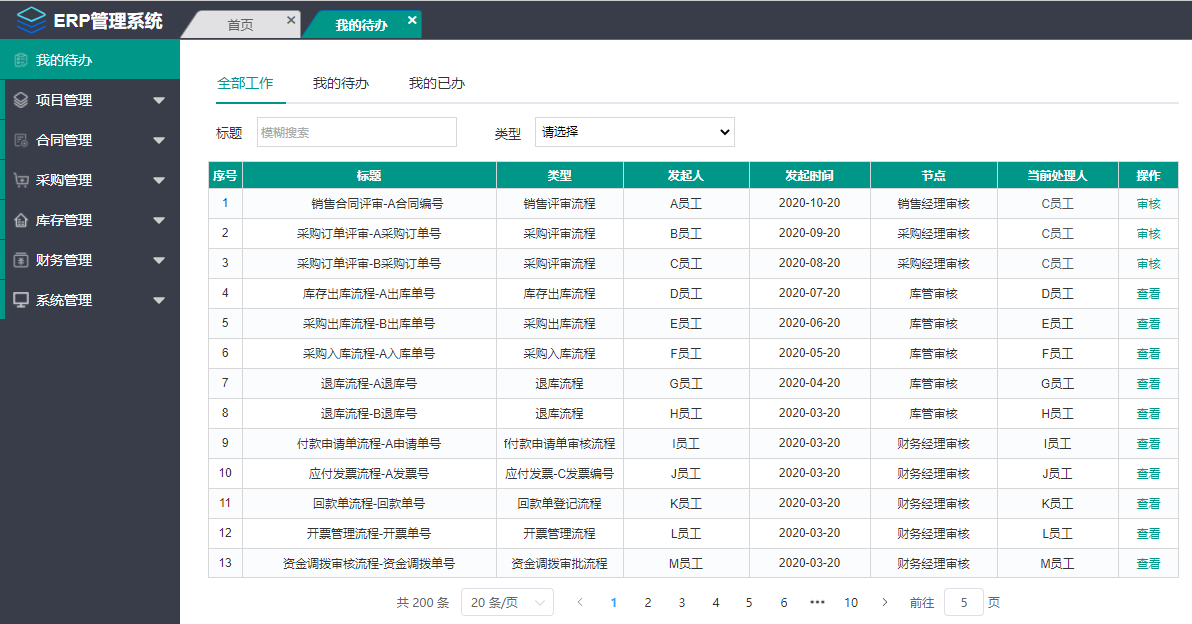This screenshot has height=624, width=1192.
Task: Go to page 10
Action: [x=851, y=603]
